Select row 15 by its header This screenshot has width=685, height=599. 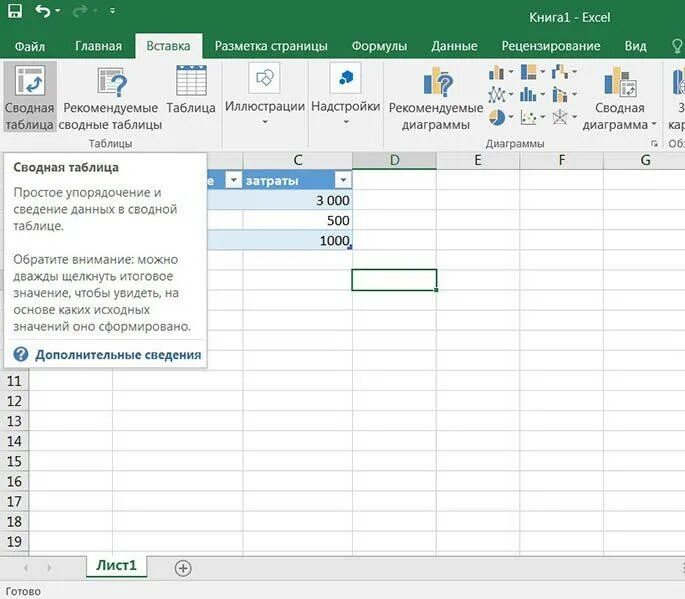pos(14,461)
